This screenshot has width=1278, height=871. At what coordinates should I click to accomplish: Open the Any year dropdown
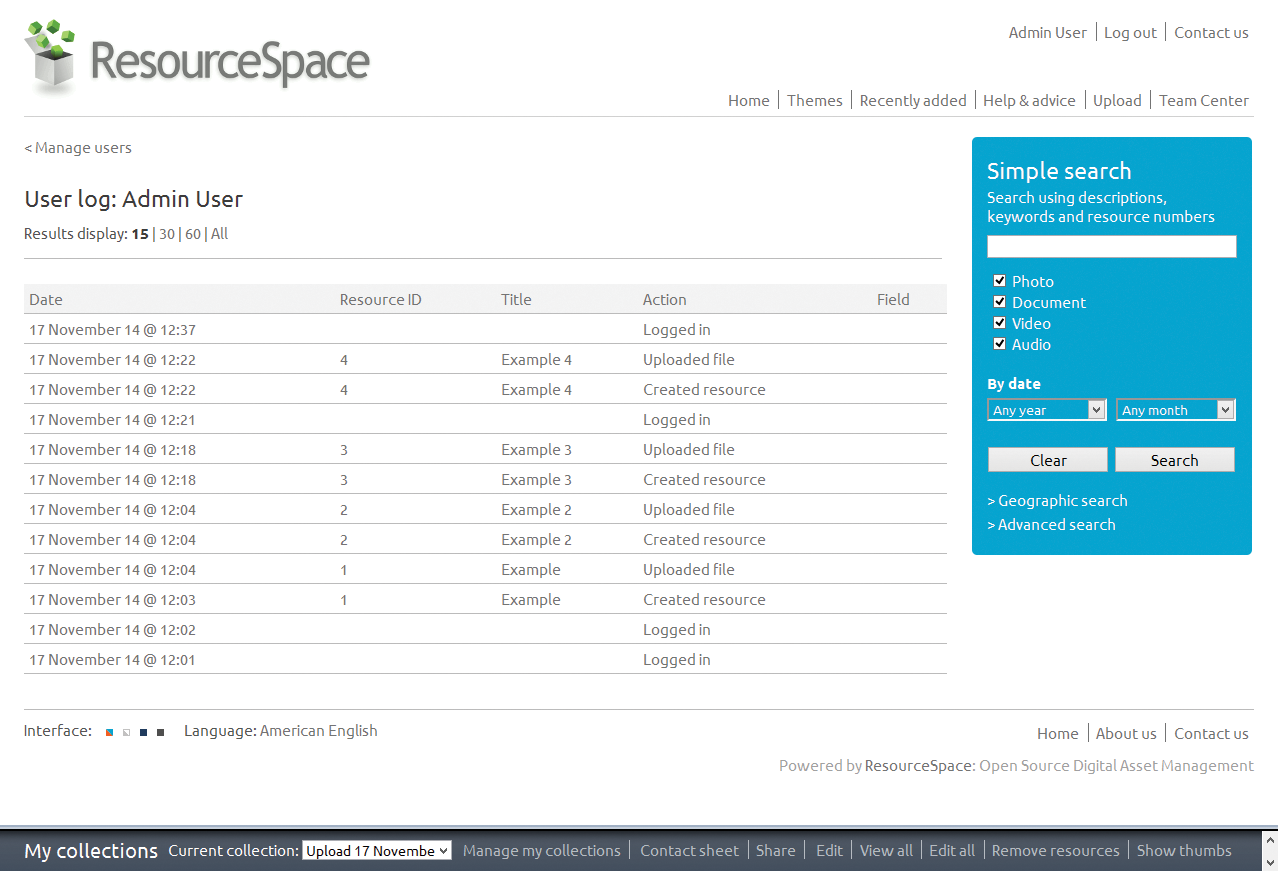point(1046,409)
